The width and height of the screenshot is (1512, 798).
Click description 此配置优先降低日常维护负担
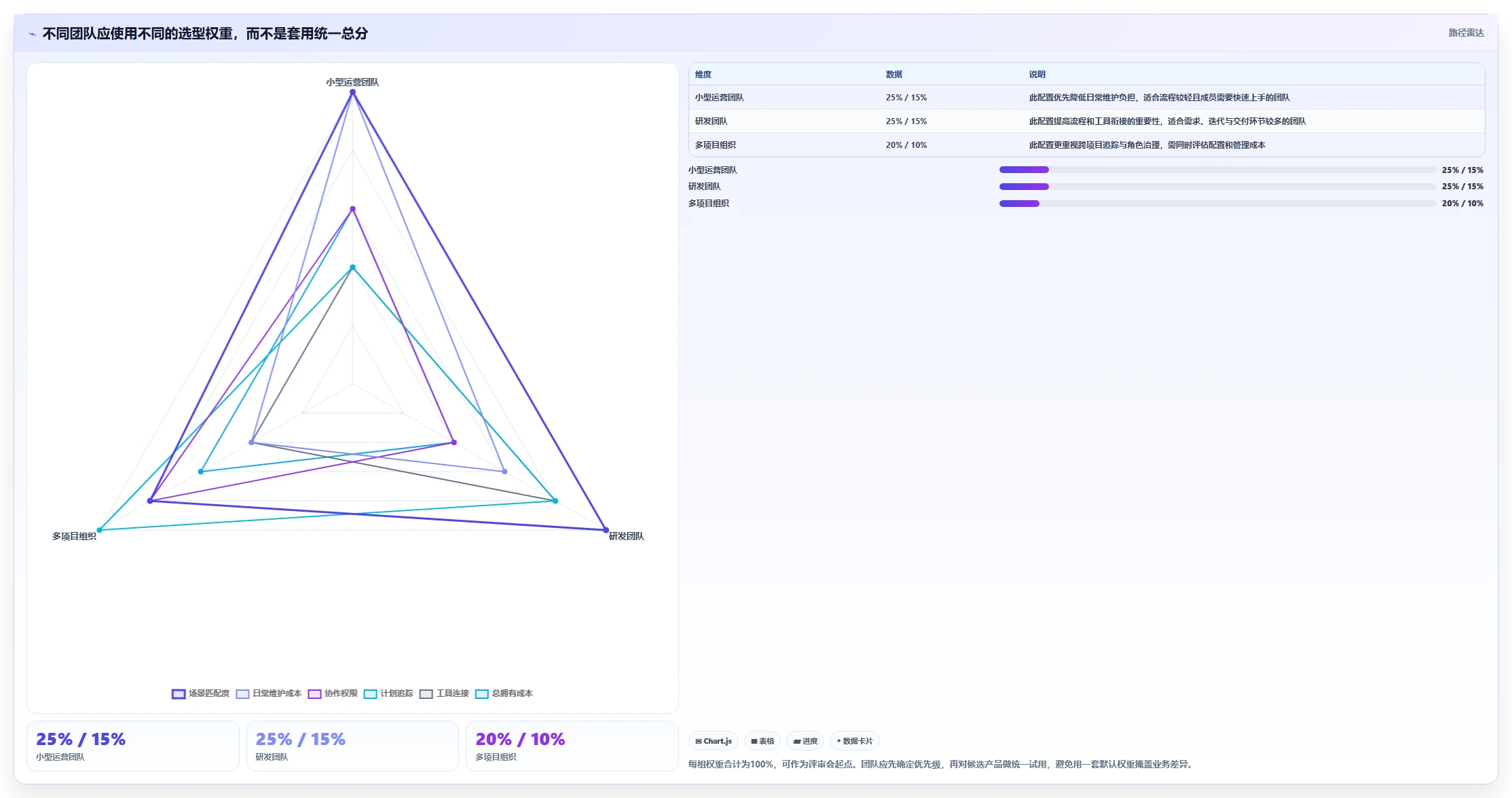1159,98
